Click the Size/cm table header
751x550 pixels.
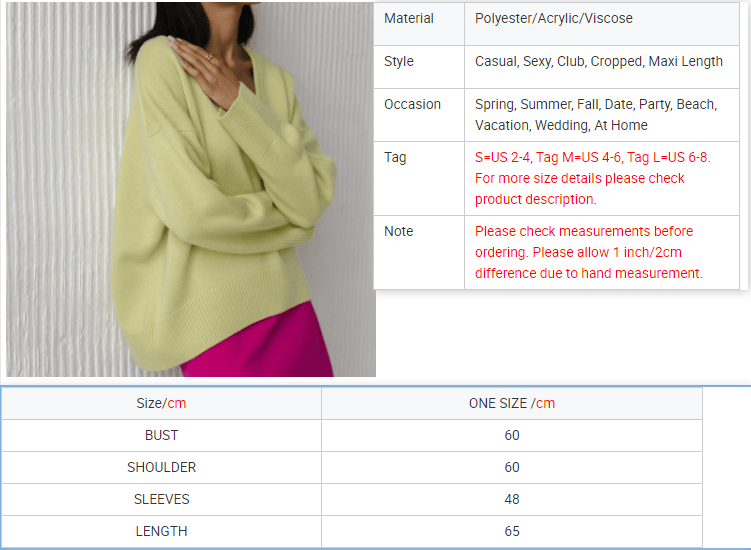pos(161,403)
